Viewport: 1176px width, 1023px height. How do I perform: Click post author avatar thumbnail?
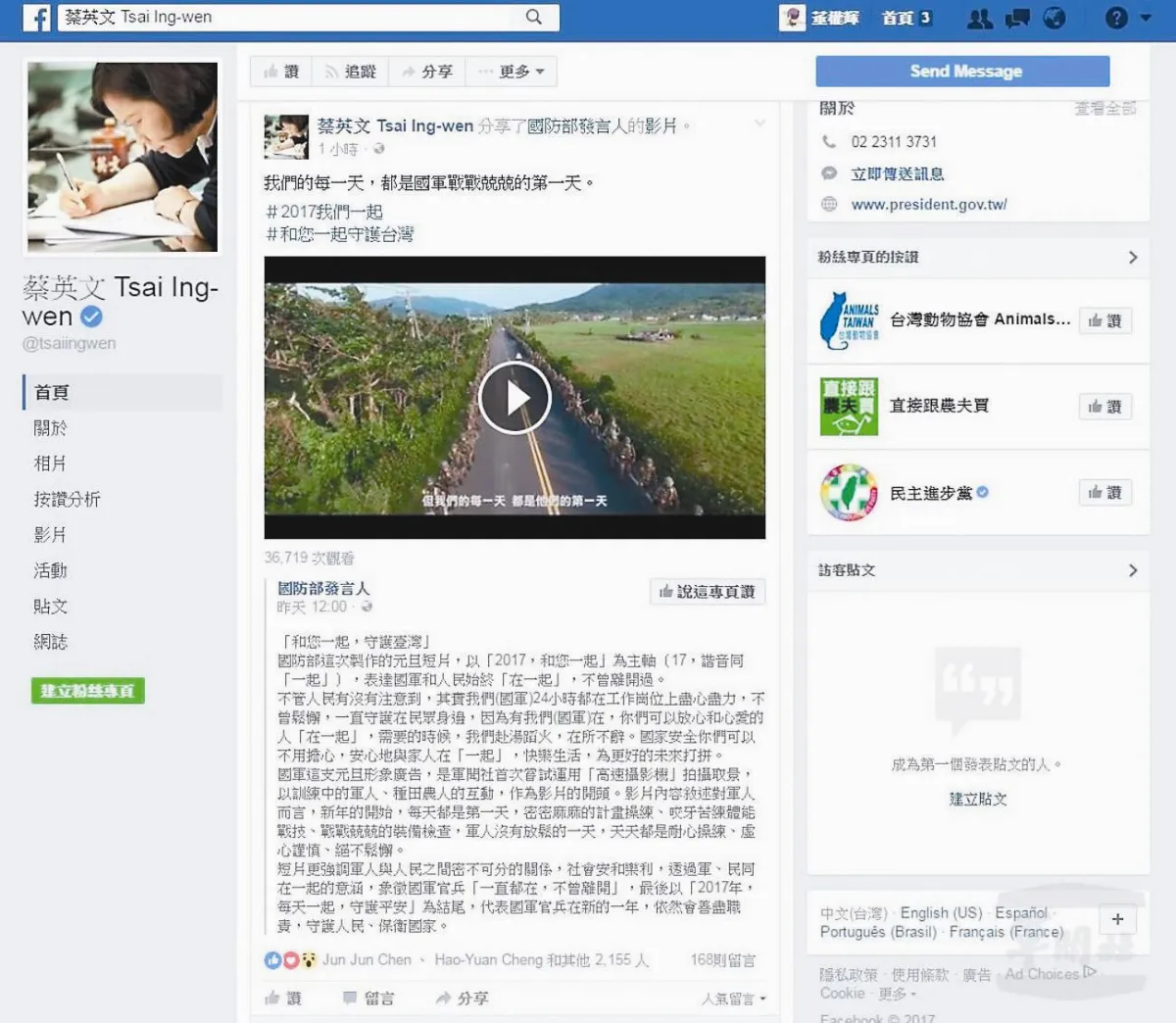point(286,136)
